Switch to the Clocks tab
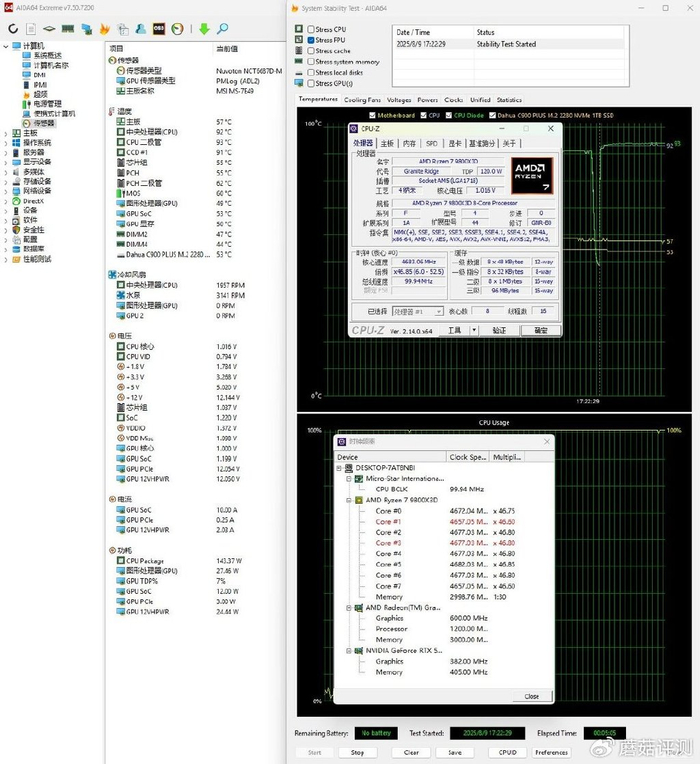This screenshot has height=764, width=700. (454, 100)
